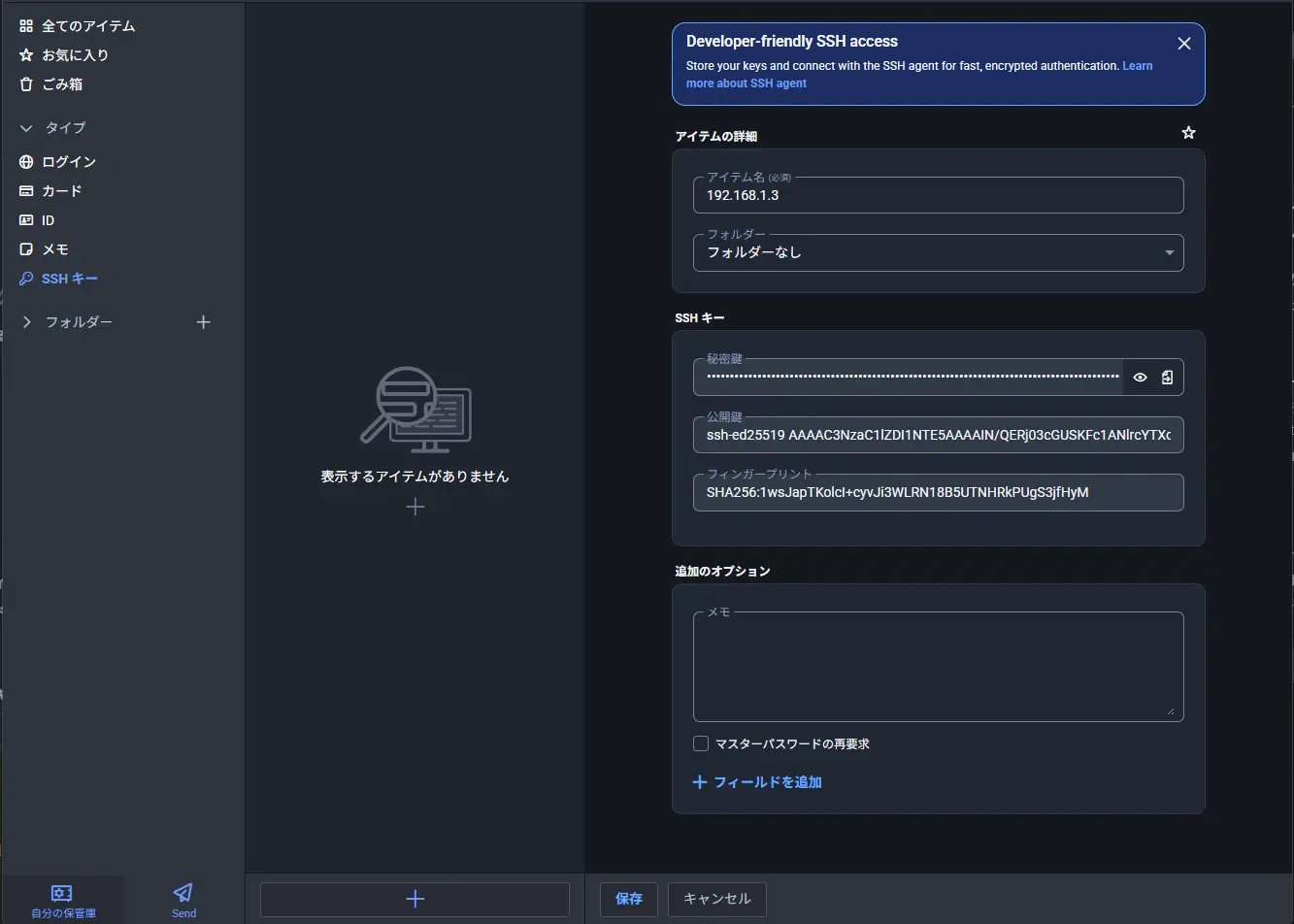This screenshot has height=924, width=1294.
Task: Add a new folder with plus icon
Action: pos(203,322)
